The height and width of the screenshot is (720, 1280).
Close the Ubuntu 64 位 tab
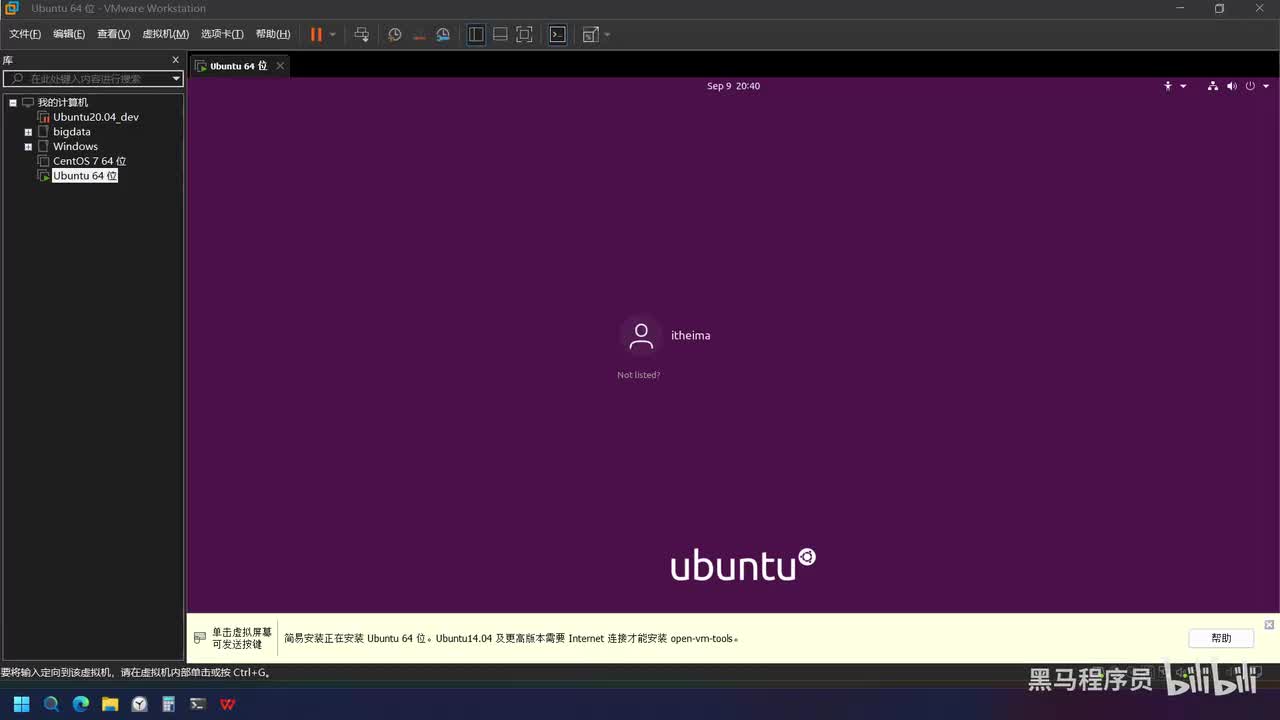point(280,66)
